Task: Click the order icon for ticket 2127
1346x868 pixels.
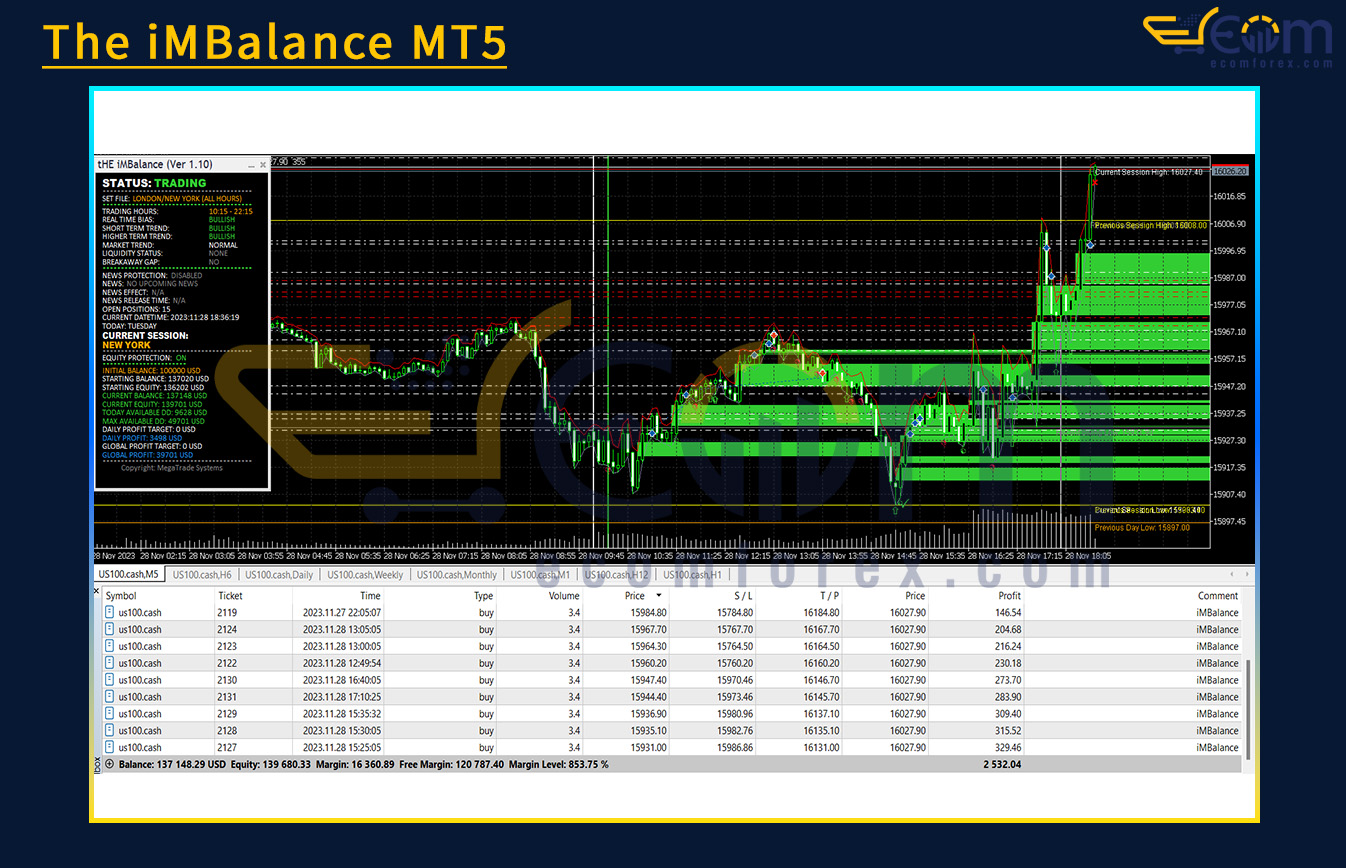Action: point(110,747)
